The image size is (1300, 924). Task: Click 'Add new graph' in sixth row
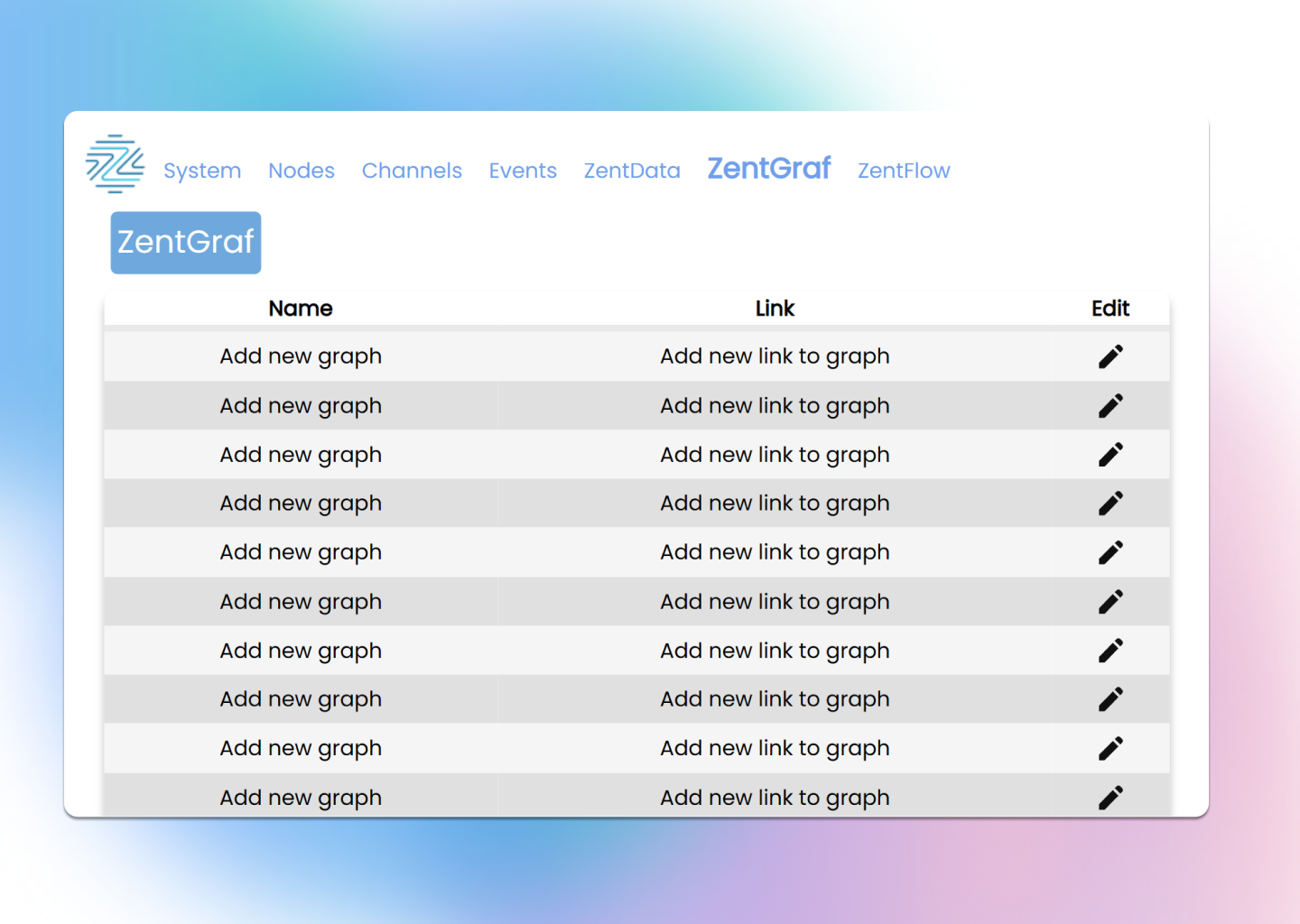(301, 603)
